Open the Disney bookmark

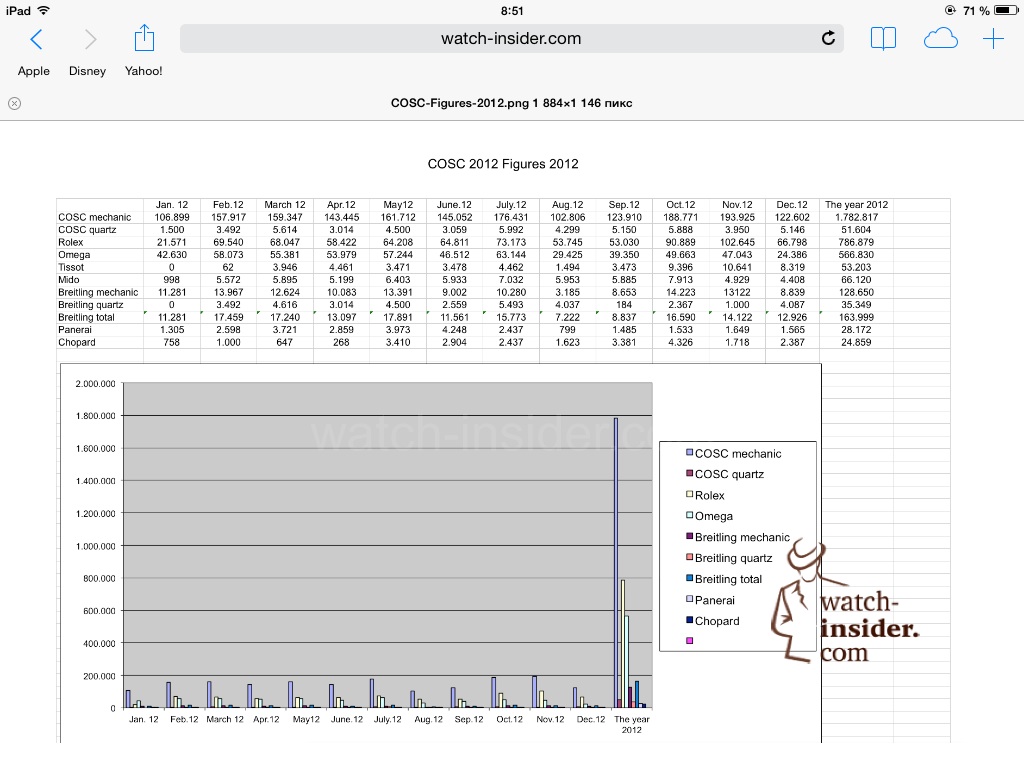click(87, 71)
